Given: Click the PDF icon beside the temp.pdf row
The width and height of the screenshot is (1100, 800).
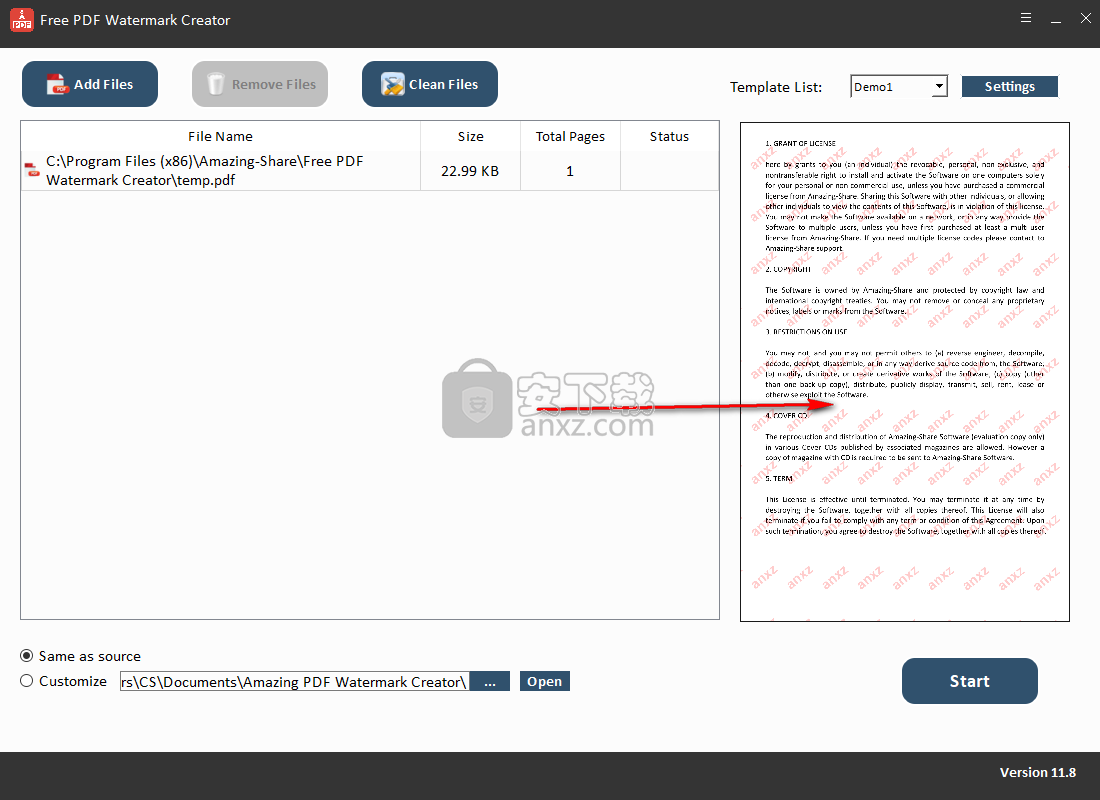Looking at the screenshot, I should (32, 170).
